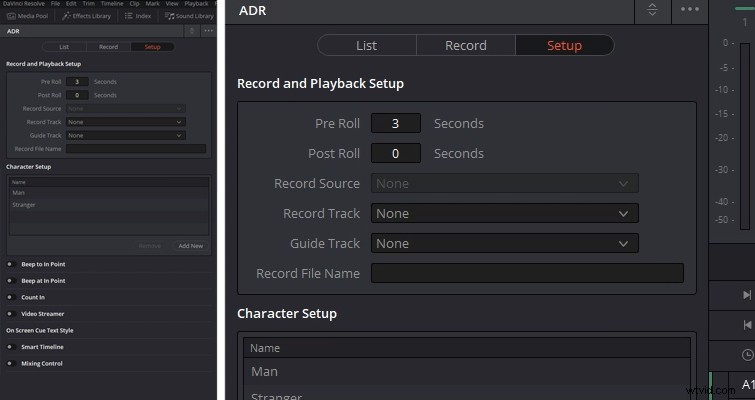Click the 'On Screen Cue Text Style' heading

[x=40, y=331]
